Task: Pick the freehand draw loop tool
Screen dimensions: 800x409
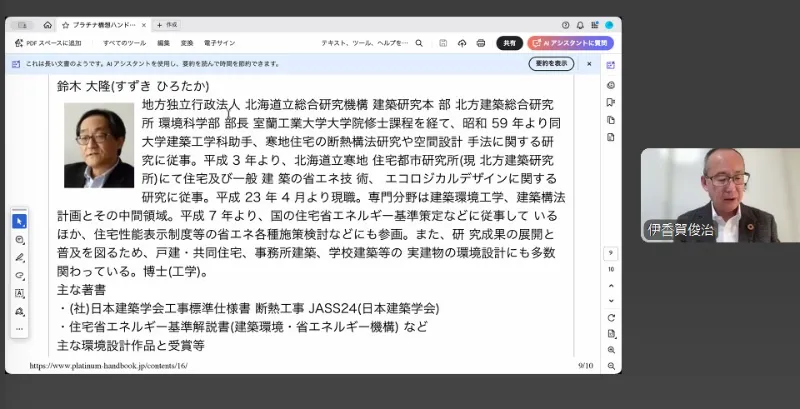Action: (20, 275)
